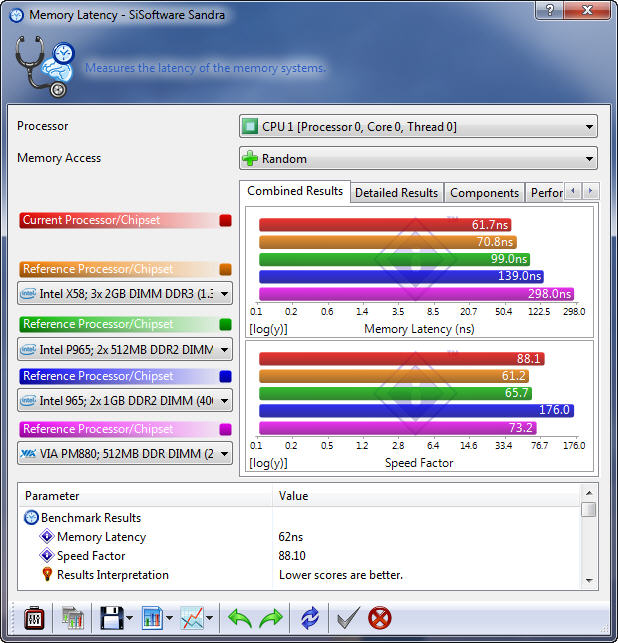Confirm with the grey checkmark icon

pyautogui.click(x=348, y=618)
